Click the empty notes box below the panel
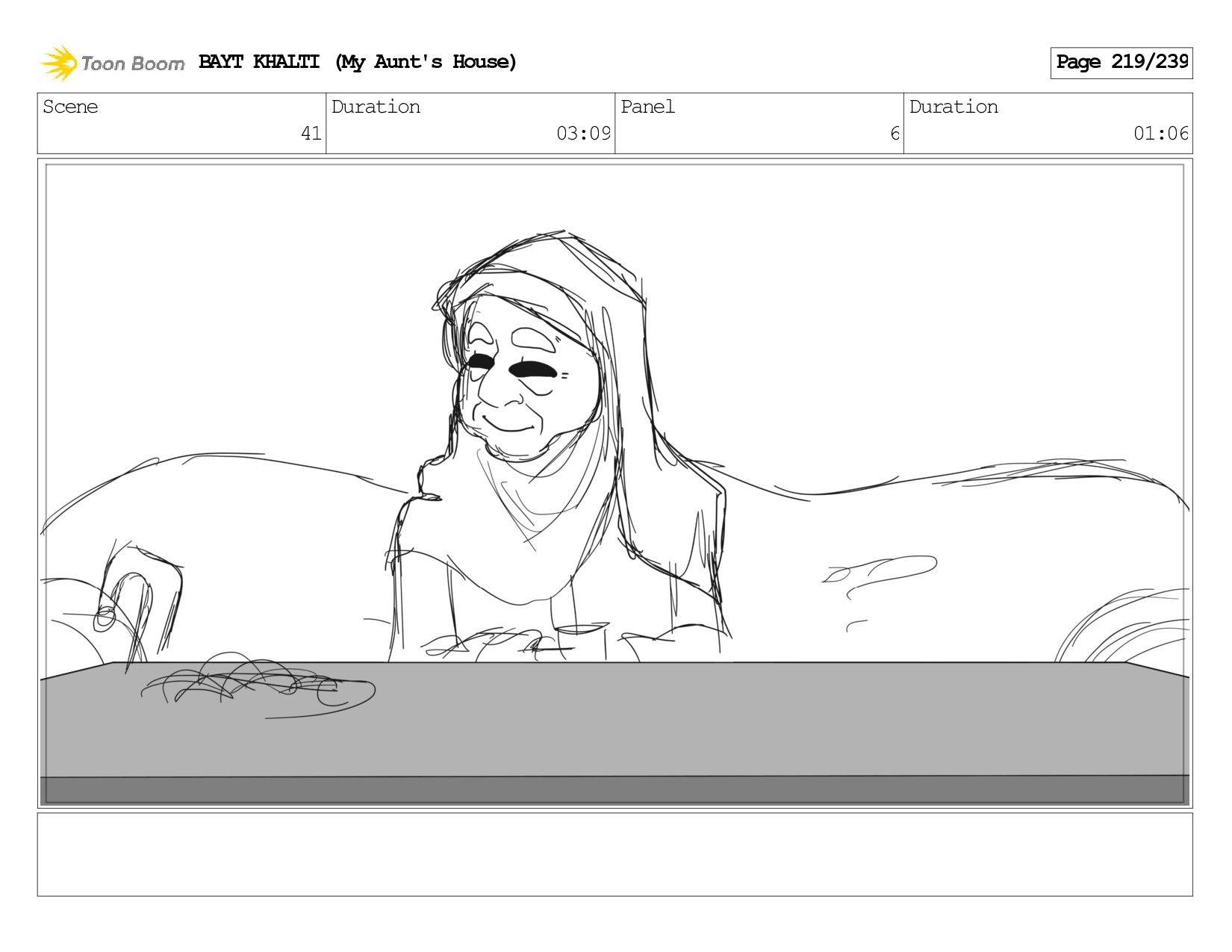 pos(615,854)
